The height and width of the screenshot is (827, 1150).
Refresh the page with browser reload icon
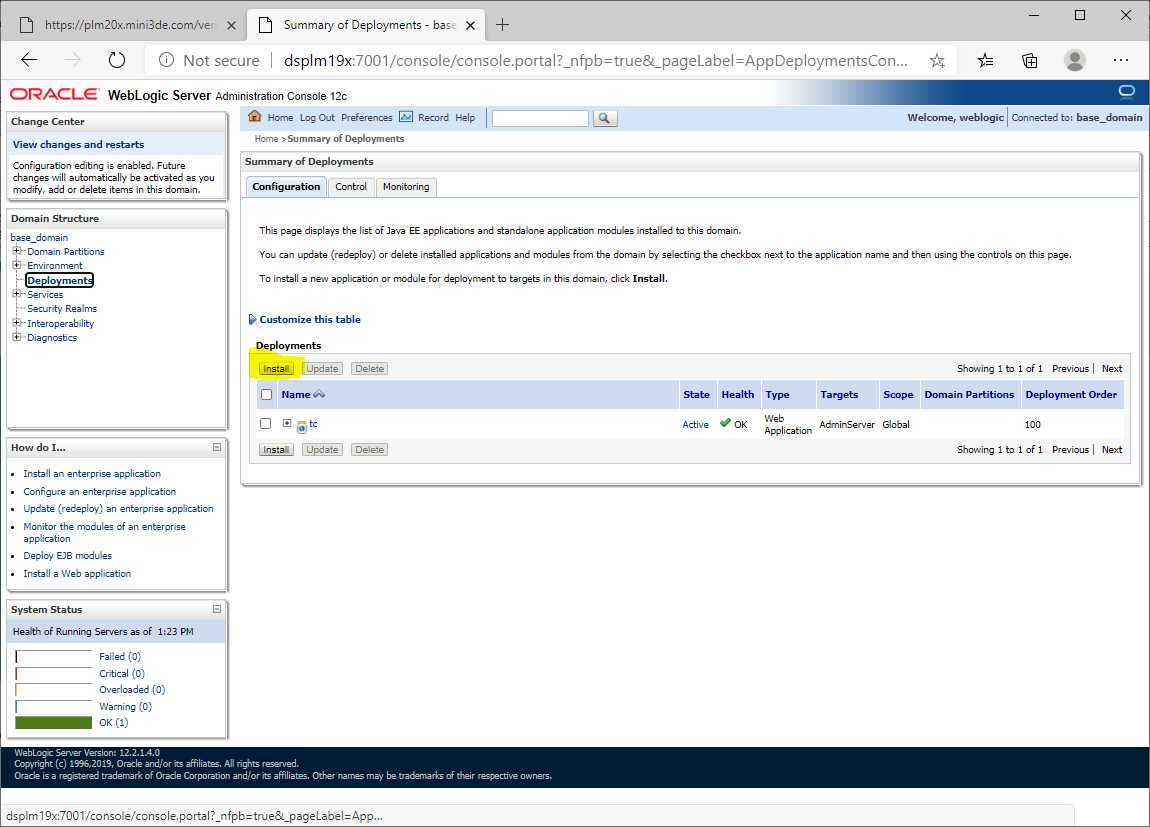click(x=117, y=60)
